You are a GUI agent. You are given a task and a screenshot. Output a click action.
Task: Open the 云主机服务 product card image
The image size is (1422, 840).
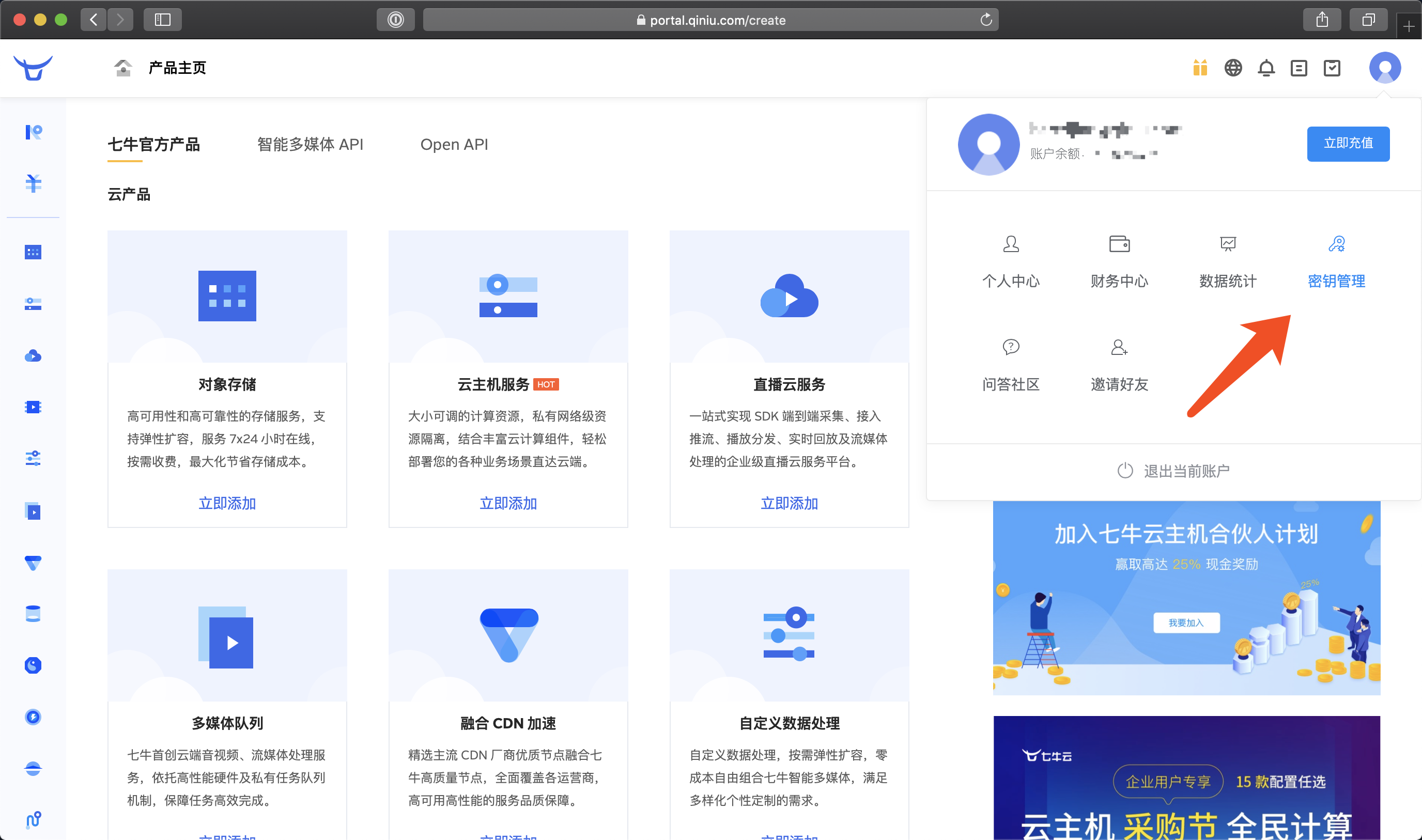click(508, 296)
